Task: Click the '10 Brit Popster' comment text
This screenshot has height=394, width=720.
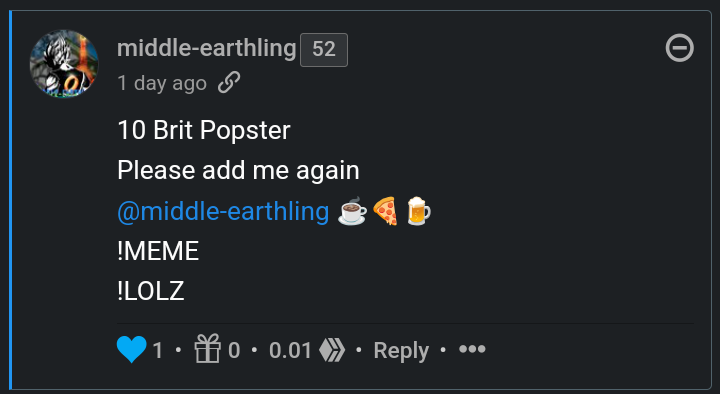Action: (204, 130)
